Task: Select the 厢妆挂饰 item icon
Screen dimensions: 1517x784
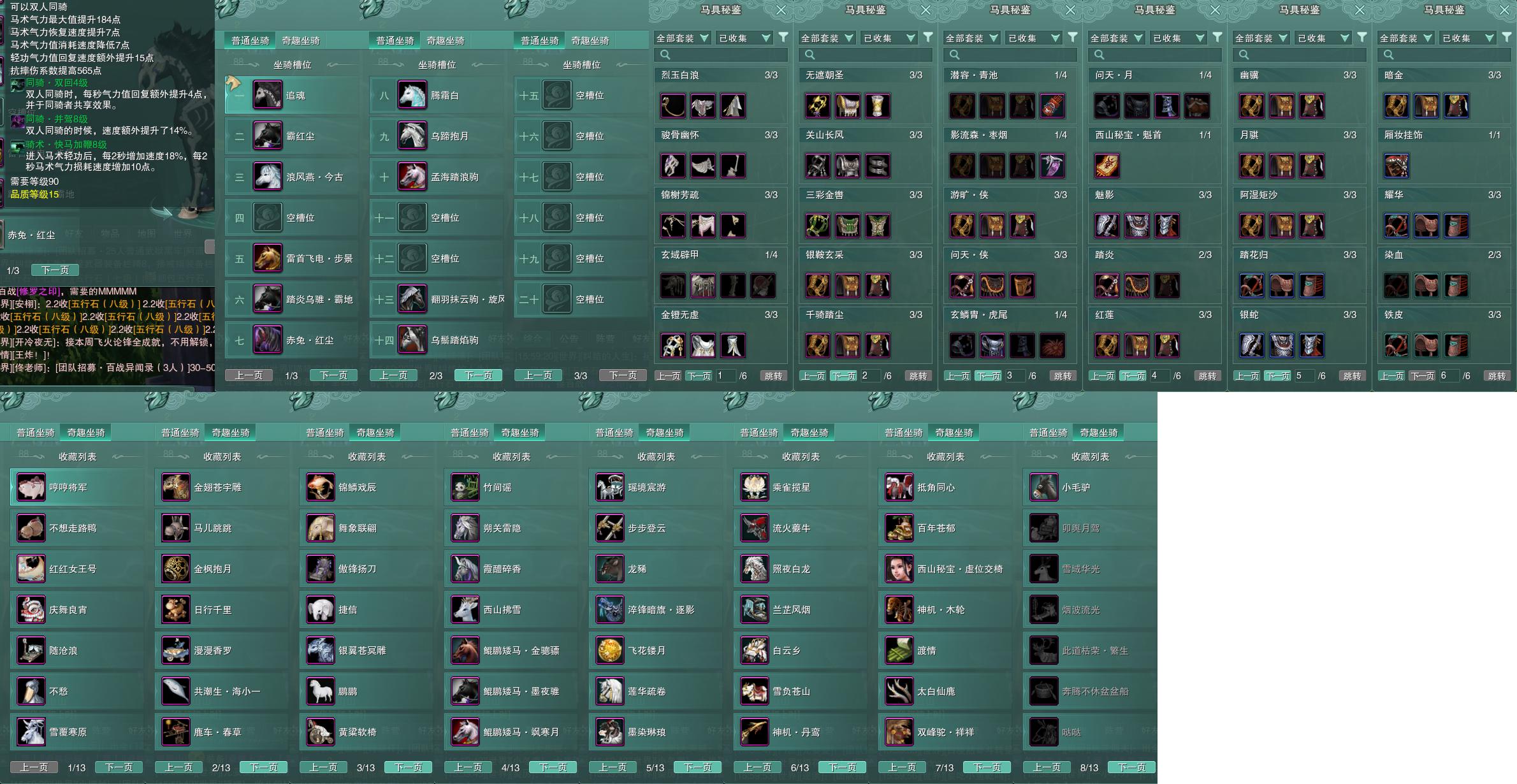Action: pyautogui.click(x=1397, y=166)
